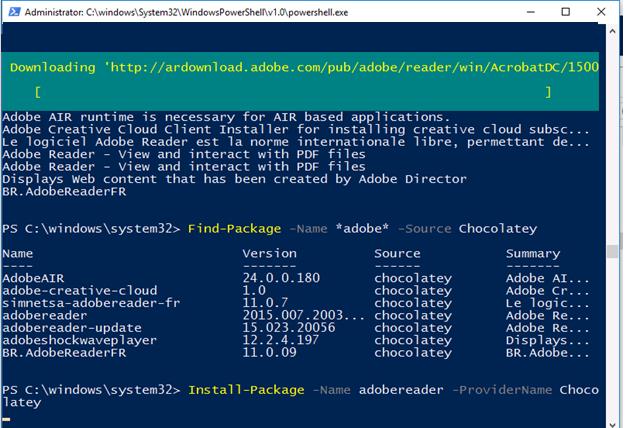Click the 'Le logiciel Adobe Reader' line
The height and width of the screenshot is (428, 625).
[296, 142]
